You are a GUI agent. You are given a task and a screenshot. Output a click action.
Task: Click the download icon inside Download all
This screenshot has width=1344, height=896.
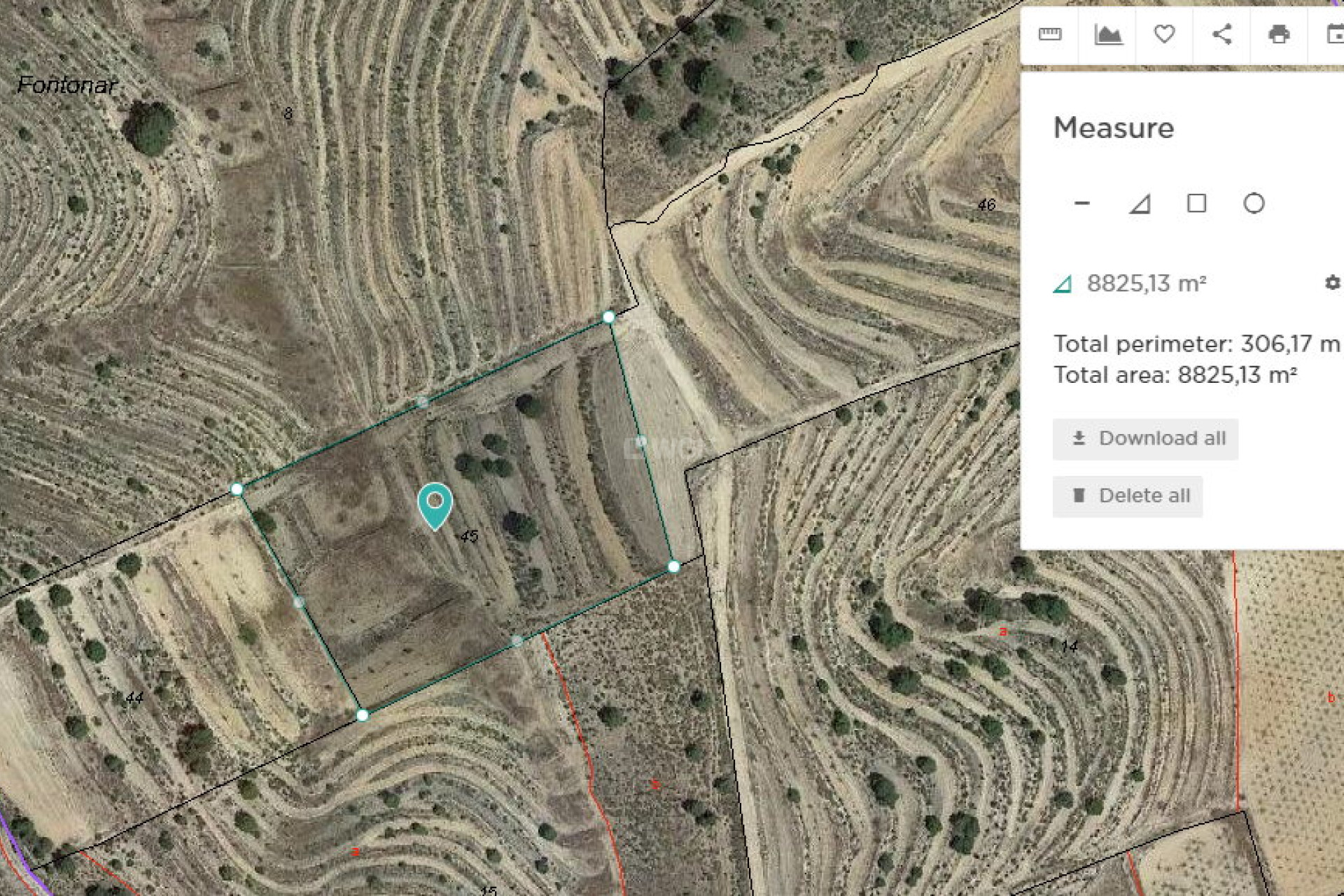coord(1079,439)
